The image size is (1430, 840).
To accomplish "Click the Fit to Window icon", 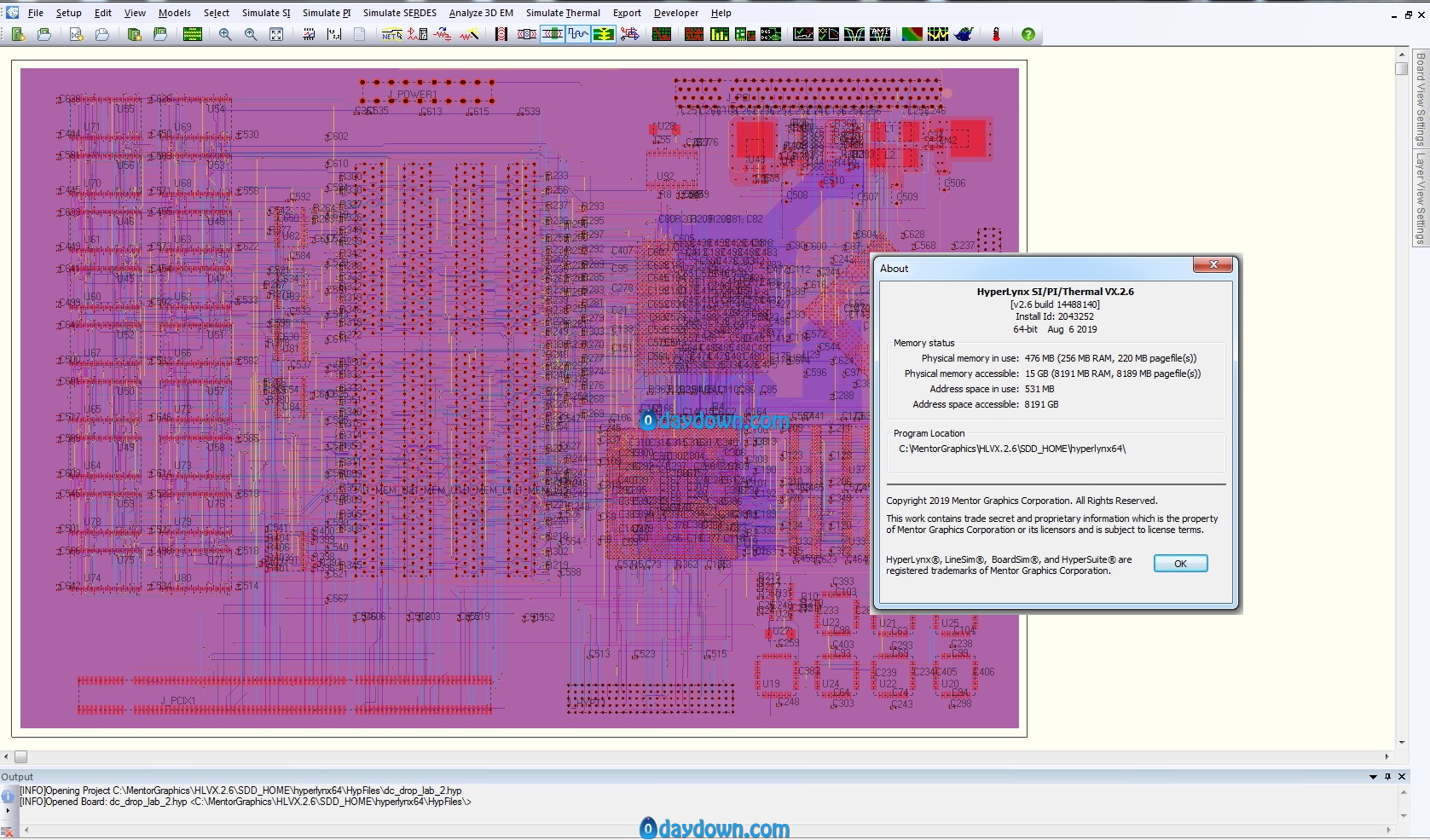I will click(276, 34).
